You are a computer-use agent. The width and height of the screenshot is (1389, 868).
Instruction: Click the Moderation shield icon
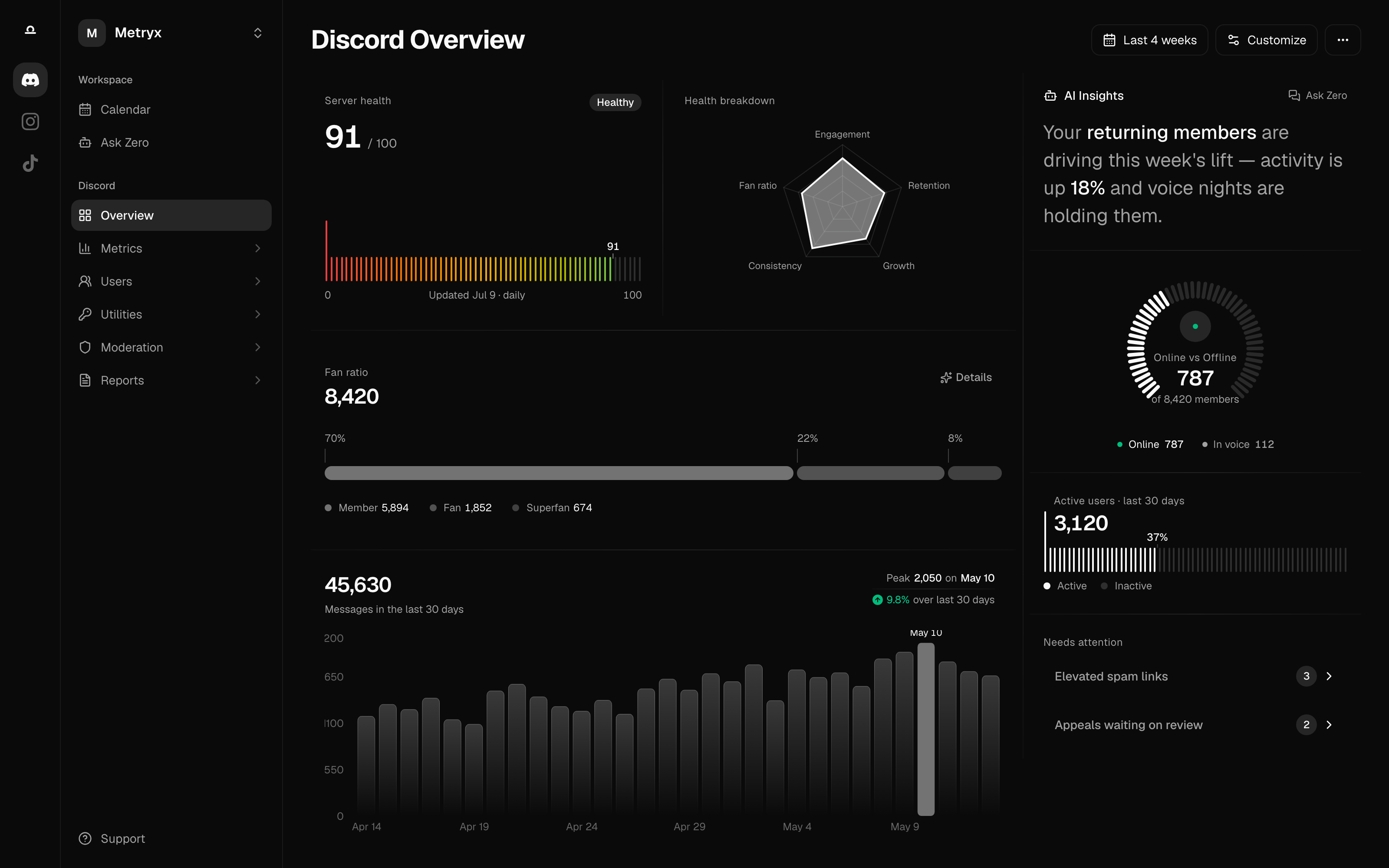pos(85,347)
